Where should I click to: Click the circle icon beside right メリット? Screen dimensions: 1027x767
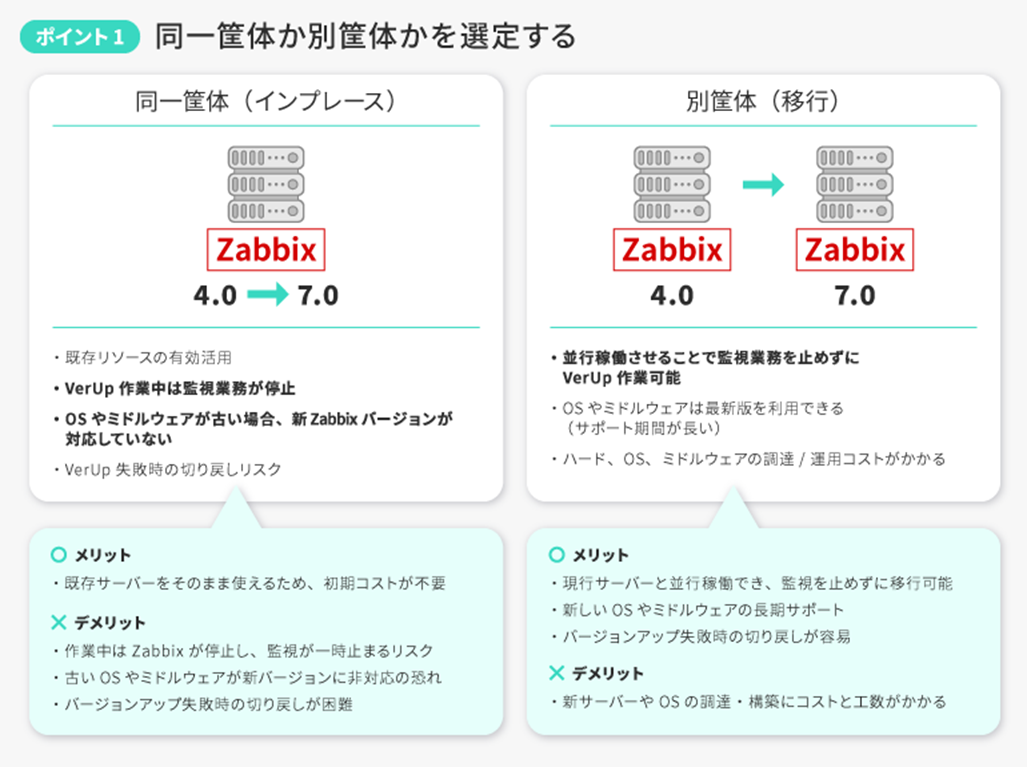(556, 555)
